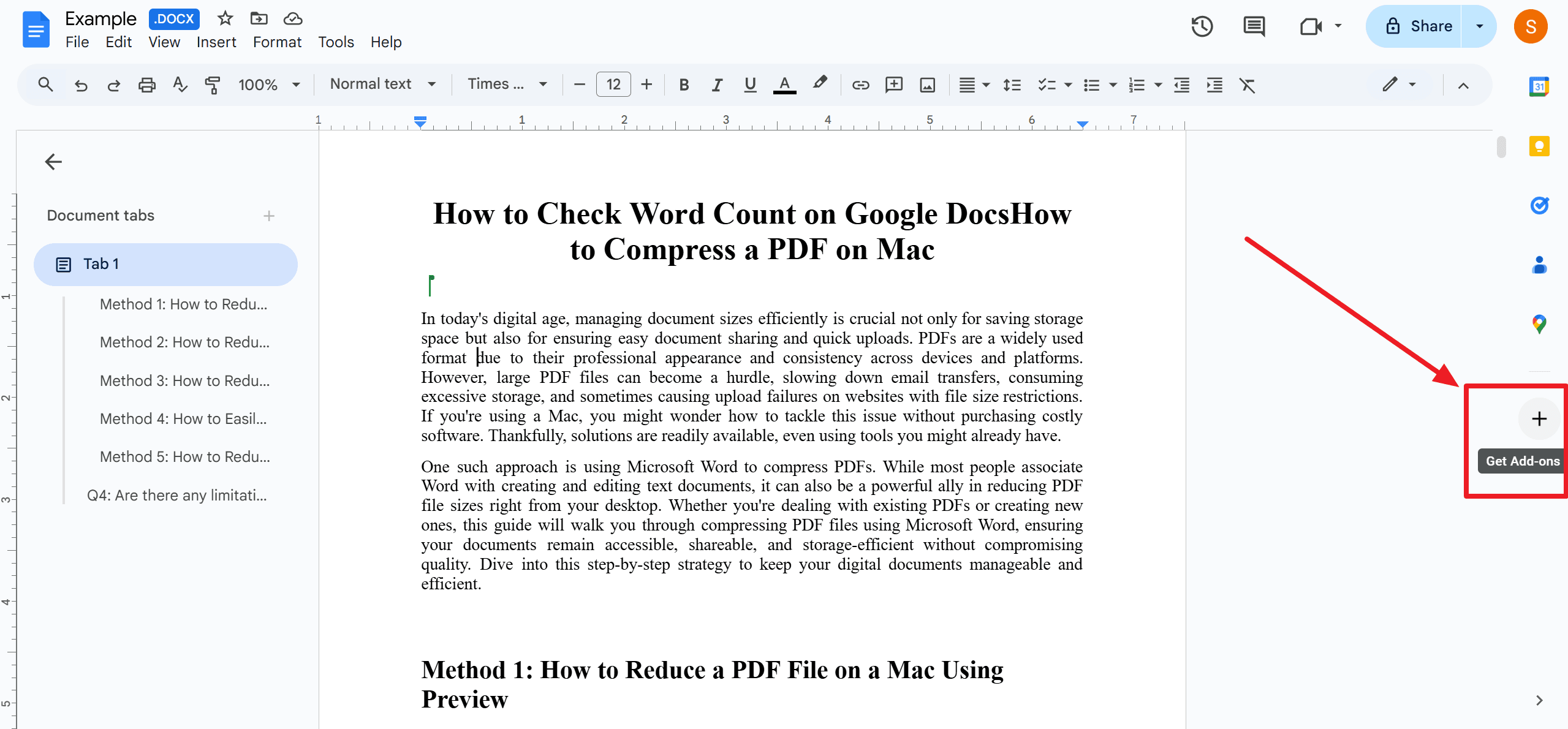
Task: Close the document tabs panel with back arrow
Action: tap(53, 162)
